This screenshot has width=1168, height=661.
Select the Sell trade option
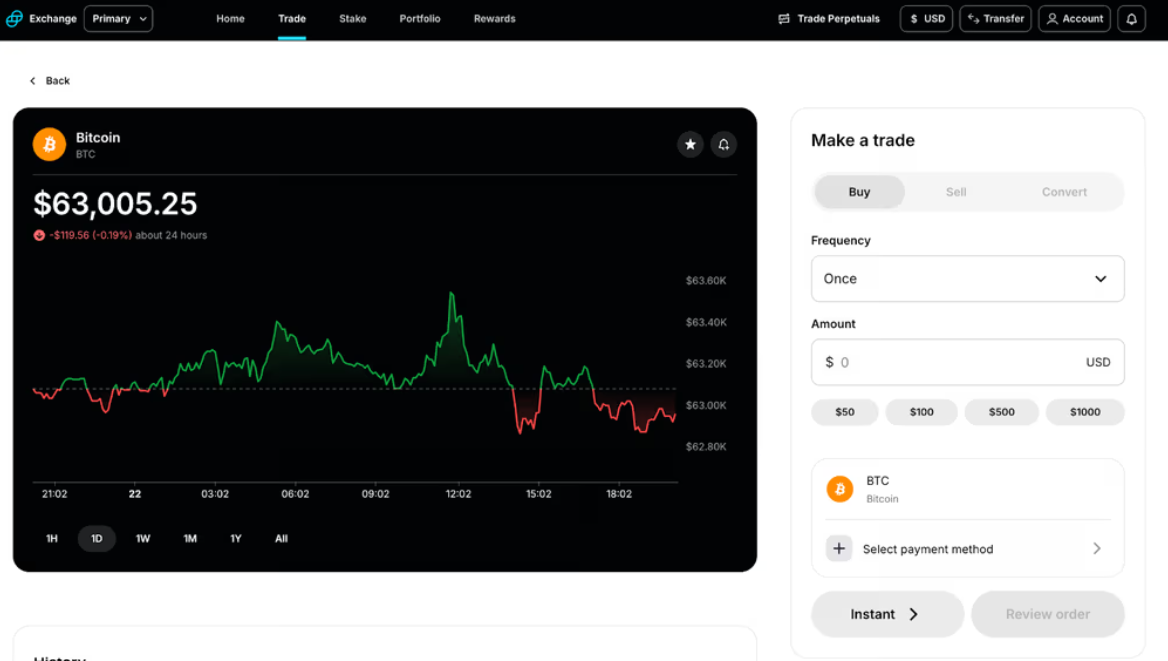[x=955, y=192]
